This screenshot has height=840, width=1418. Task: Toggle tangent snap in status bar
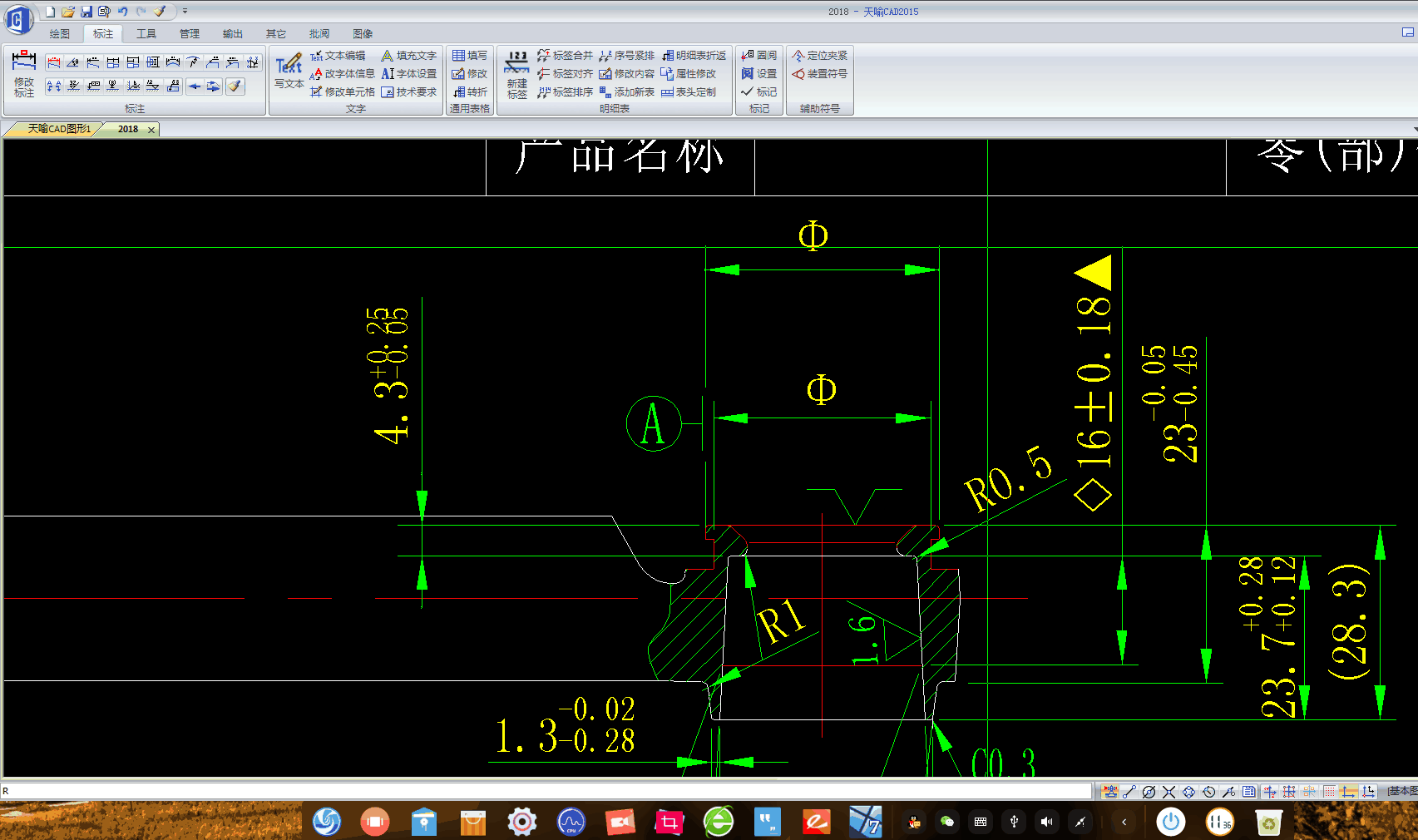[x=1209, y=792]
